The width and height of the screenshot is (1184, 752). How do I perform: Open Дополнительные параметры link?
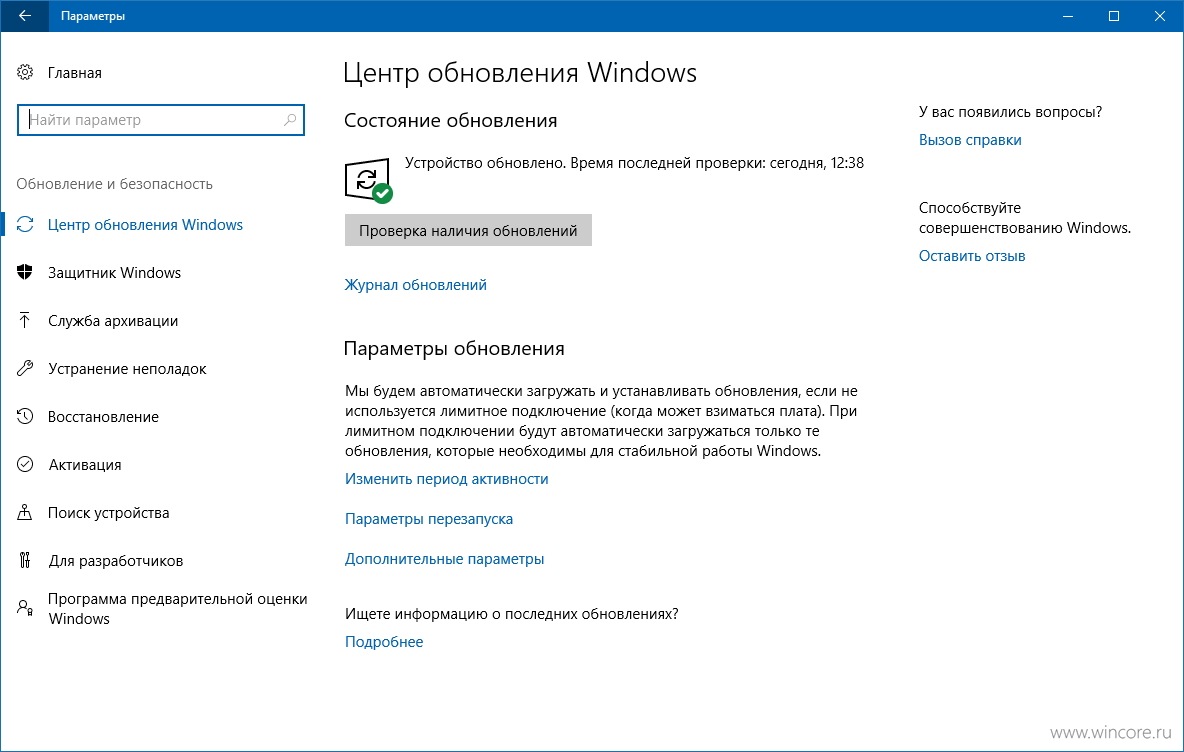444,559
